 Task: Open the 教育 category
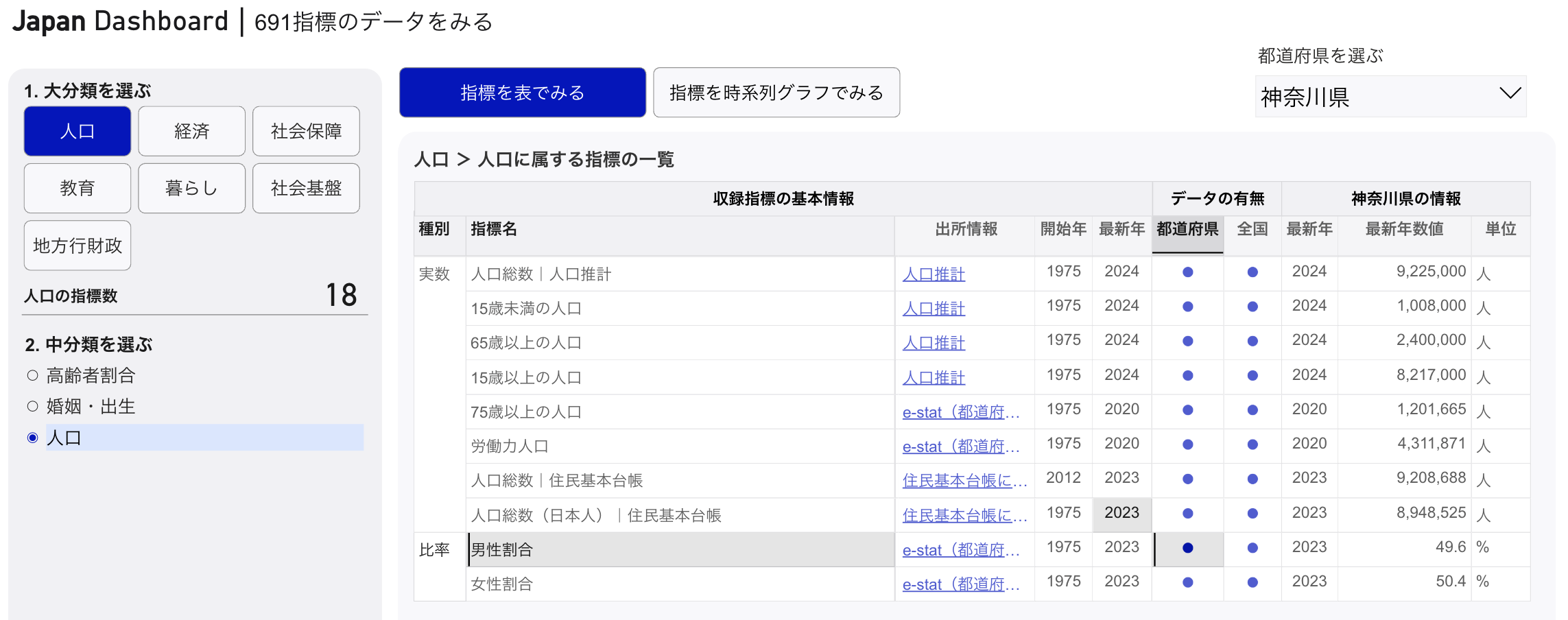(x=78, y=188)
